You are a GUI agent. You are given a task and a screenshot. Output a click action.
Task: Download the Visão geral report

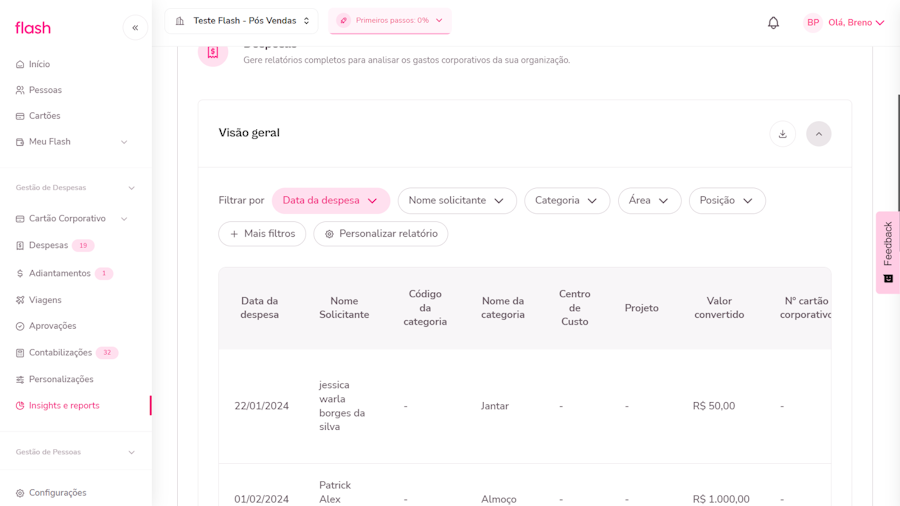(x=783, y=134)
